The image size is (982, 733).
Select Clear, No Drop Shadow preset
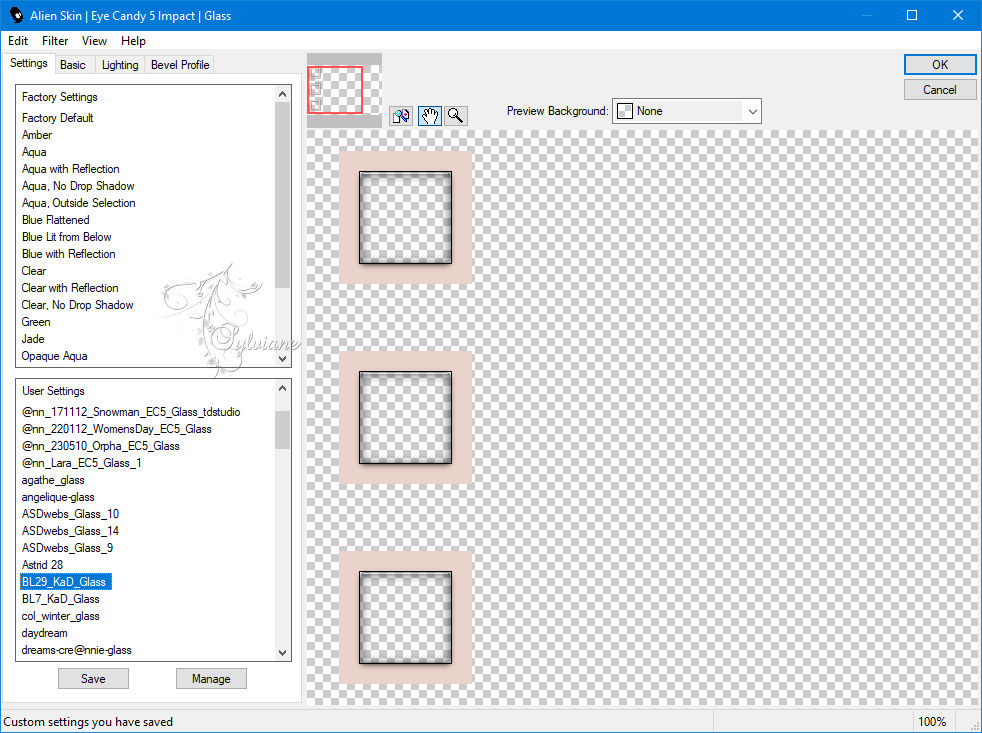point(78,305)
